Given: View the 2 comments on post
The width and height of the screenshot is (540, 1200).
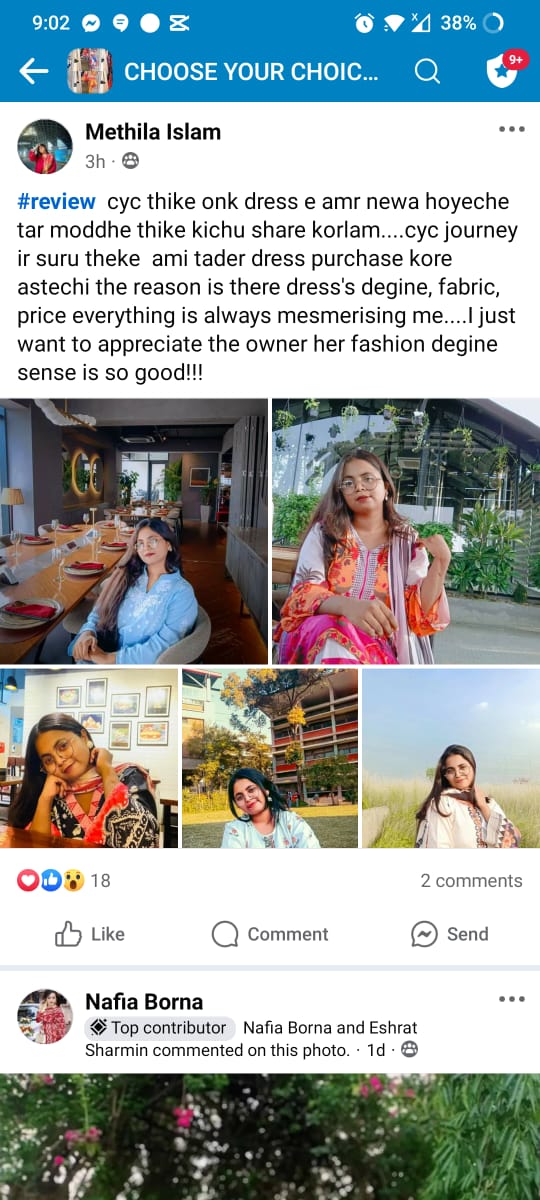Looking at the screenshot, I should pyautogui.click(x=471, y=880).
